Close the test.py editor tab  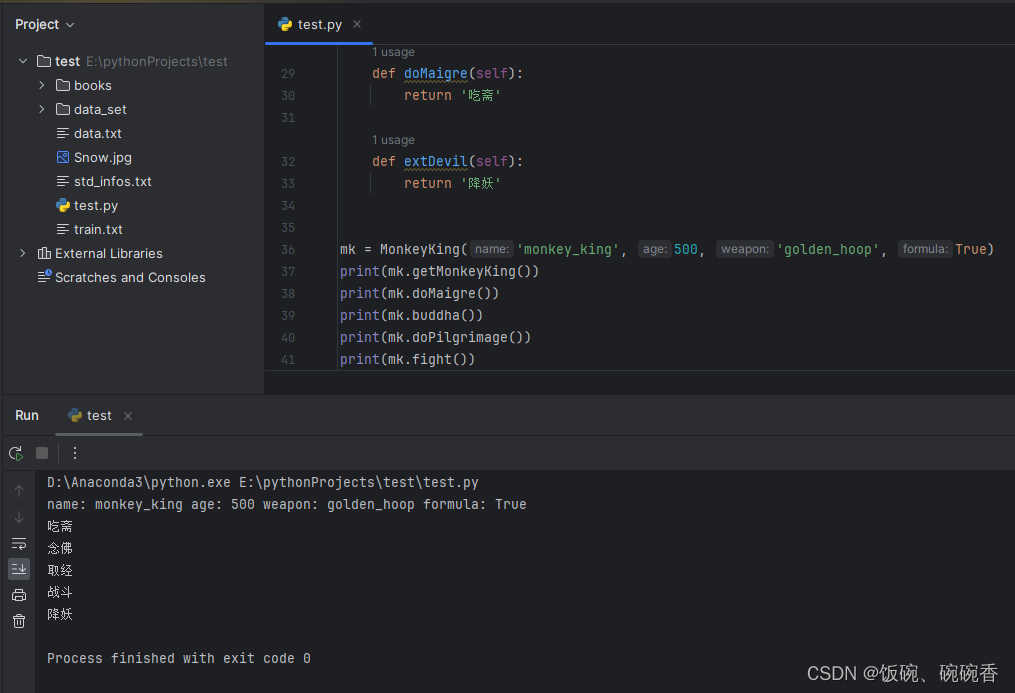(x=357, y=24)
